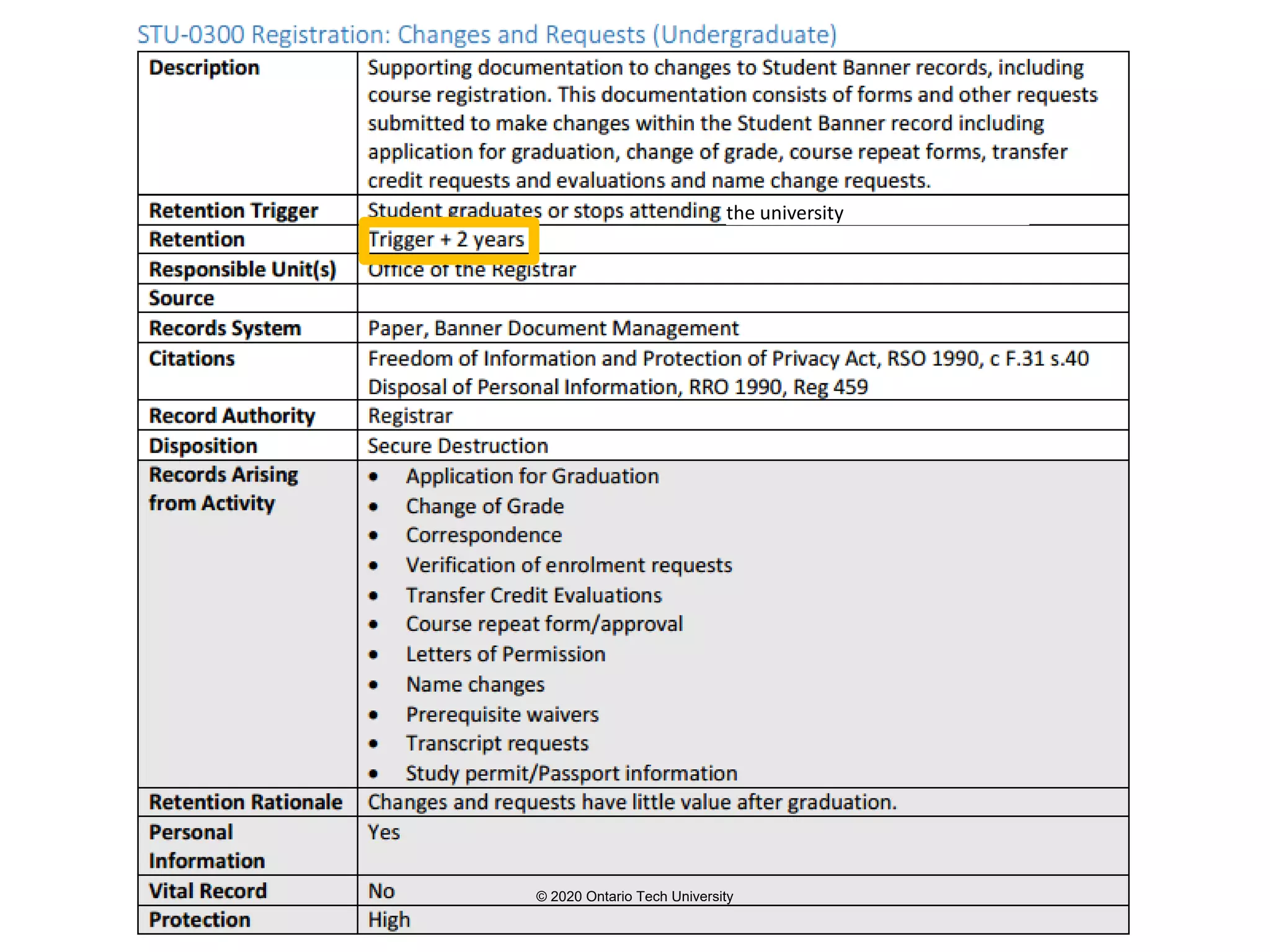Select the 'High' protection value
Image resolution: width=1270 pixels, height=952 pixels.
point(389,920)
